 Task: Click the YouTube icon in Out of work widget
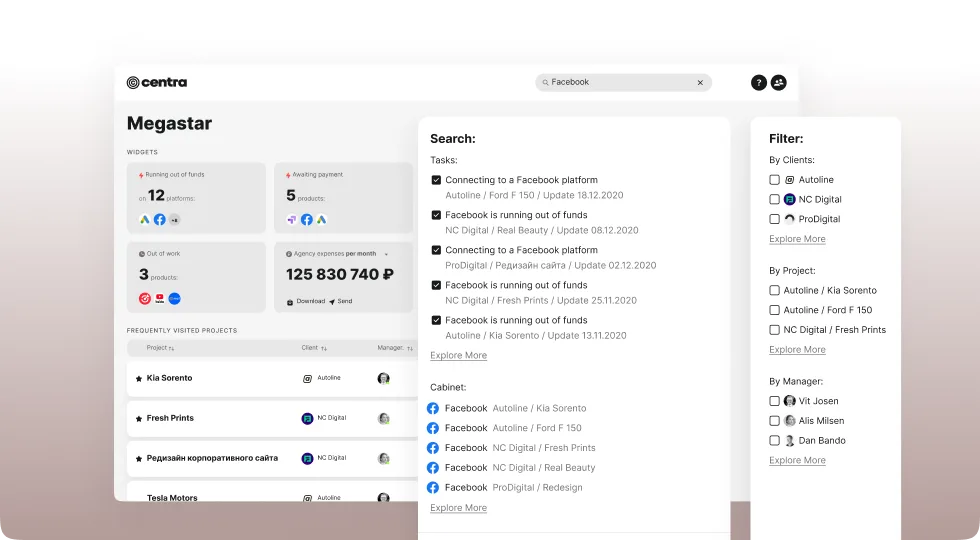pyautogui.click(x=159, y=299)
